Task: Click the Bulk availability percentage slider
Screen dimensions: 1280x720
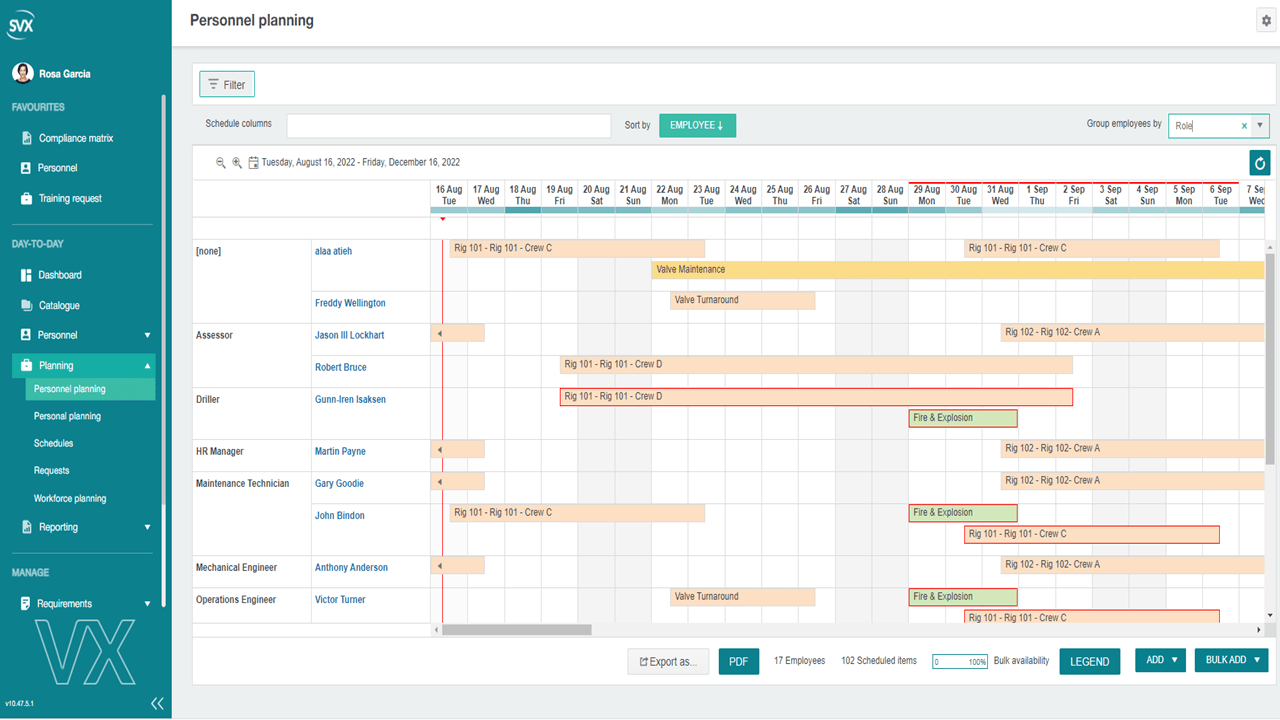Action: click(x=960, y=661)
